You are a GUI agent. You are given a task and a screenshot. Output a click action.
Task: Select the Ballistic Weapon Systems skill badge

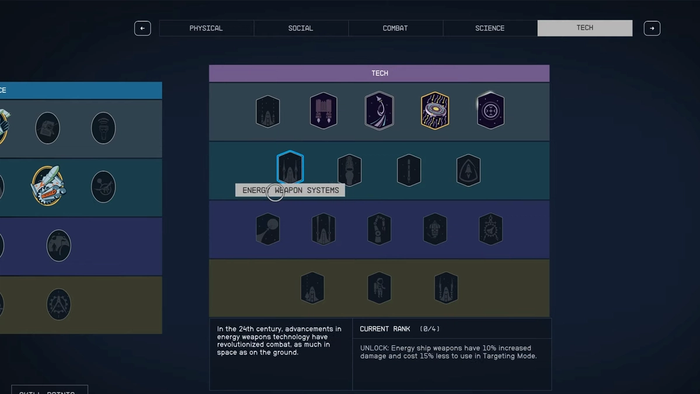click(268, 111)
